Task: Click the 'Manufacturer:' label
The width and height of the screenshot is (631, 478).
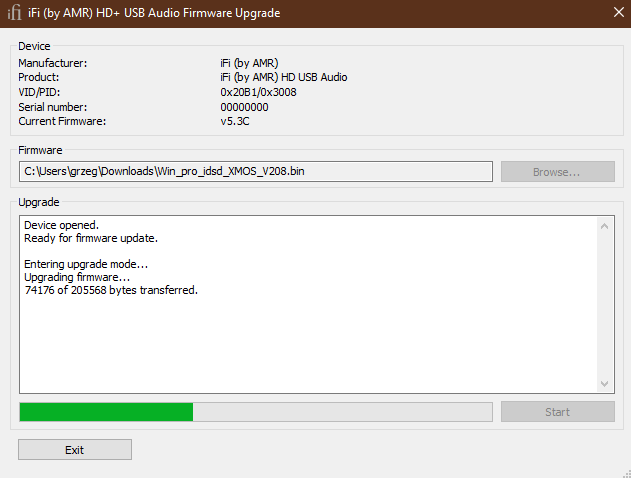Action: click(x=53, y=63)
